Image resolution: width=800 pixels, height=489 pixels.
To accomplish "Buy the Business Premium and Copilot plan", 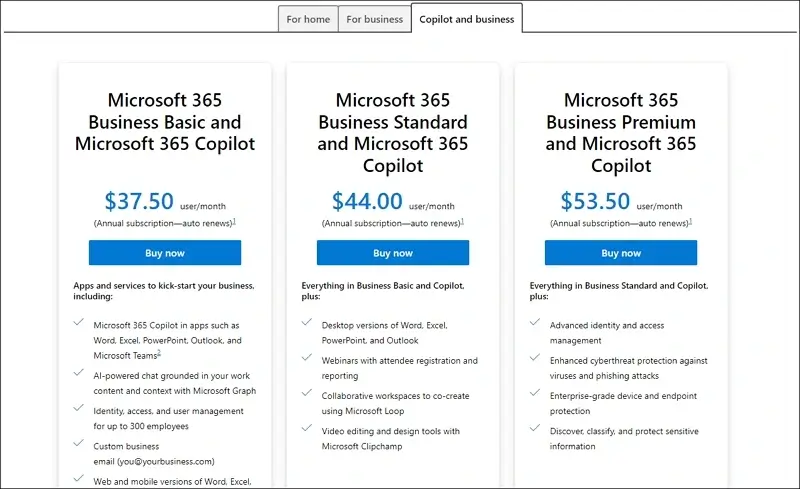I will click(621, 253).
